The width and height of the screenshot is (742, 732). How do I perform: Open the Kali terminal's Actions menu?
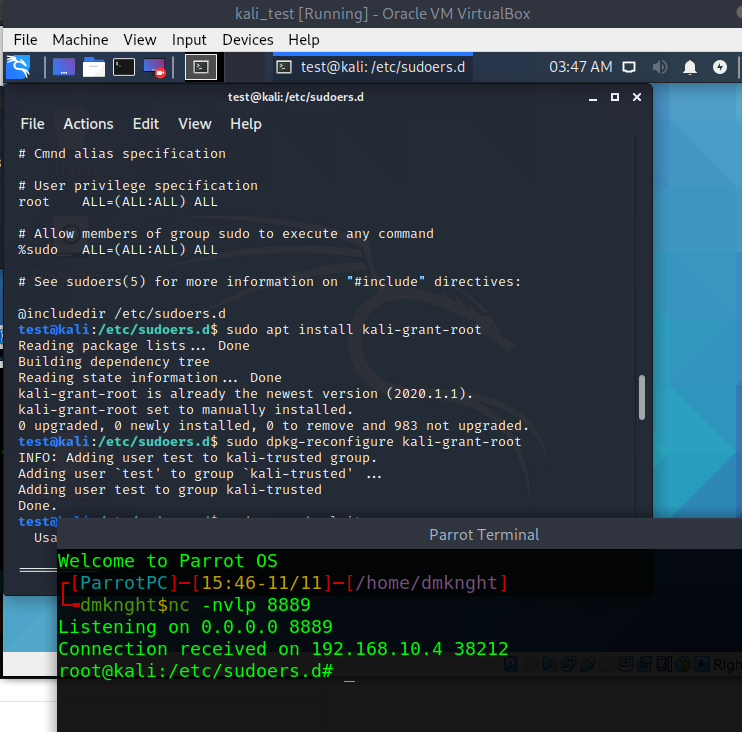[88, 124]
